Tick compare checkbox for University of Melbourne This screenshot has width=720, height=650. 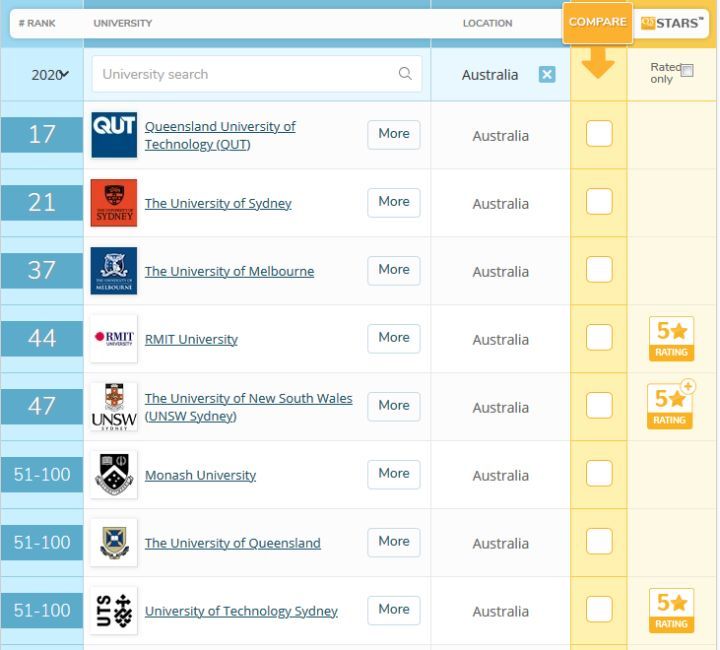(x=599, y=269)
